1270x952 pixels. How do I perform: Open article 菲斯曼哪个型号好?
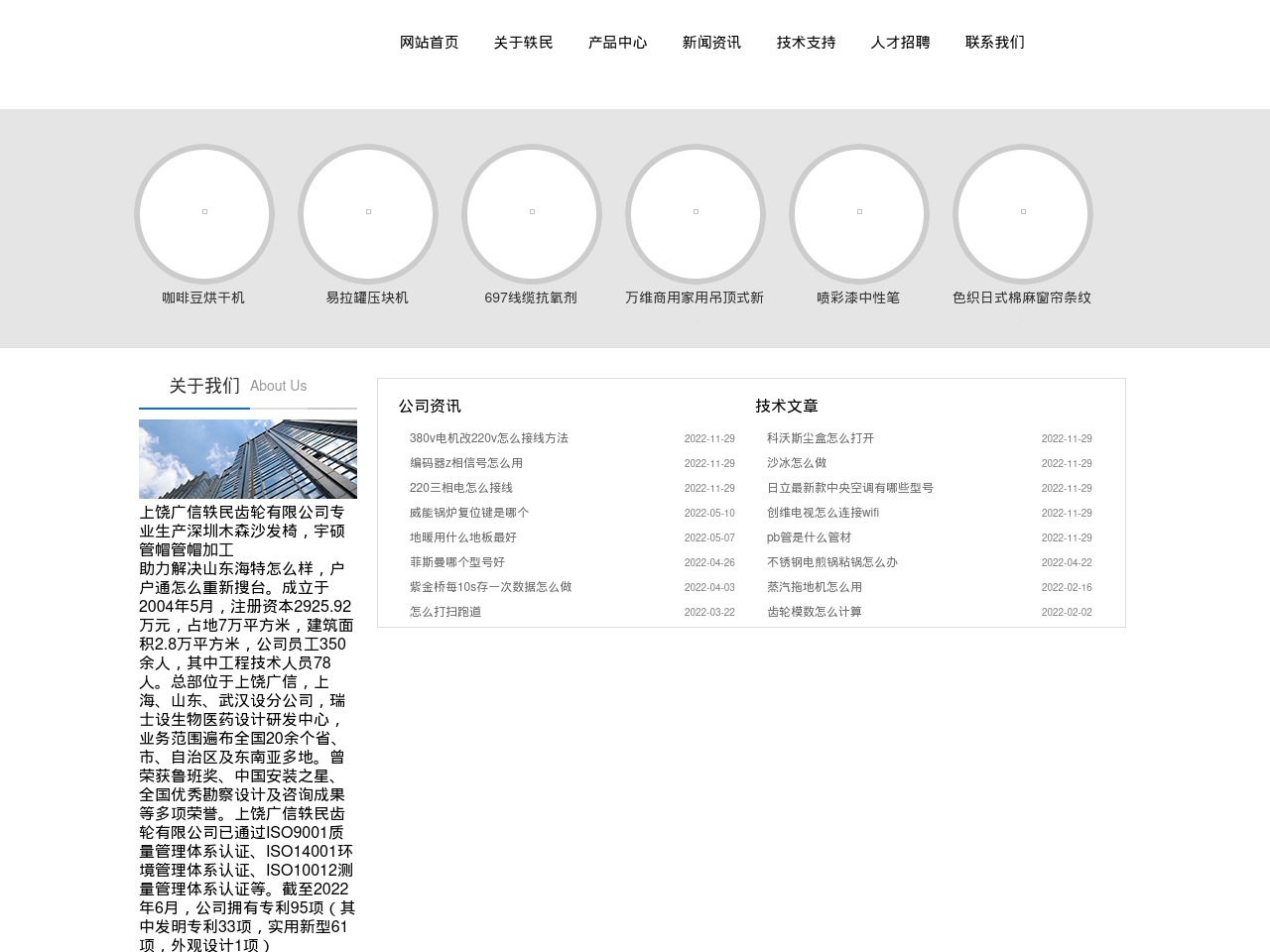457,562
